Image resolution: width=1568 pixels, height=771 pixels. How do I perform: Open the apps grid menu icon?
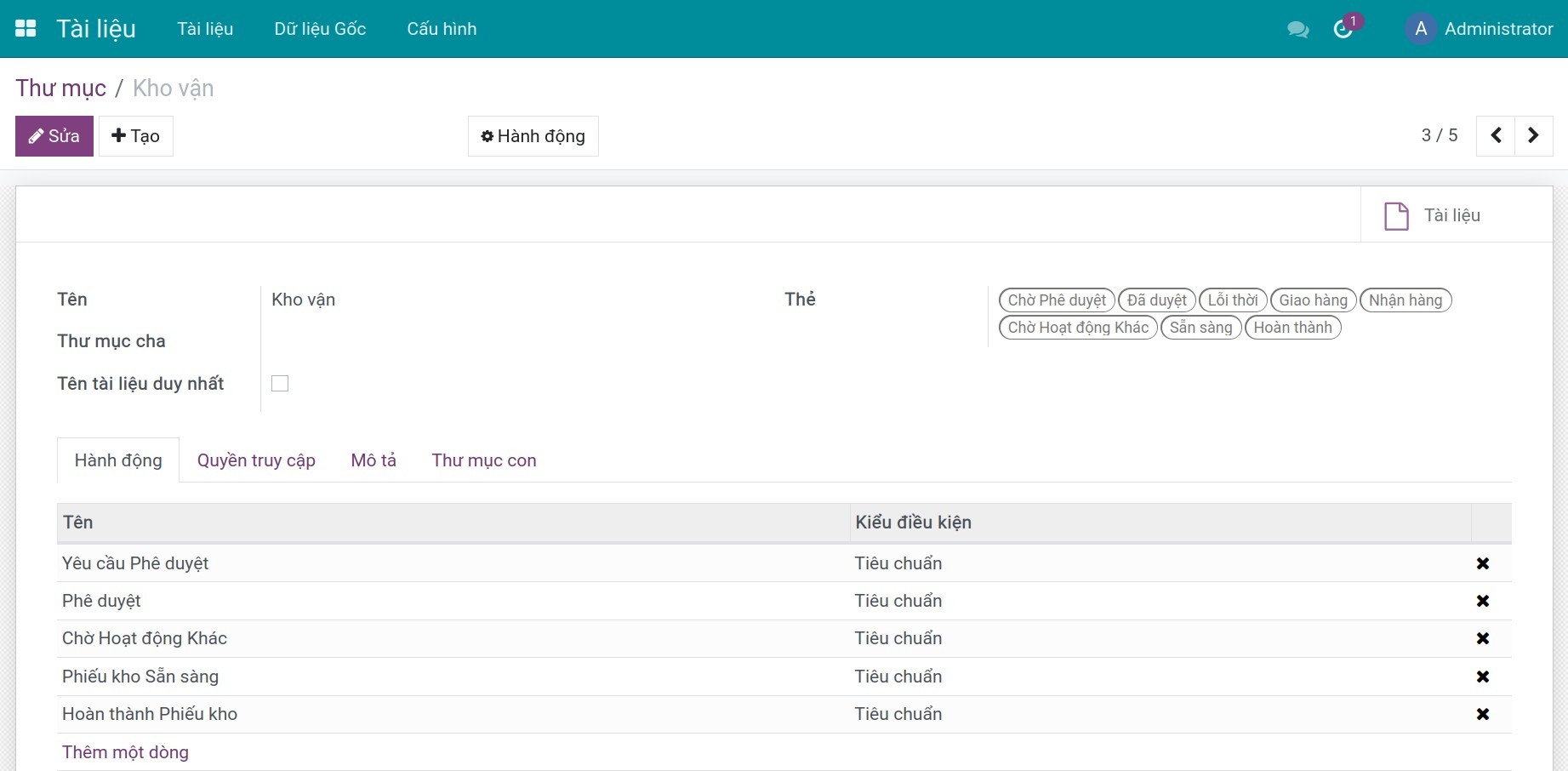[26, 29]
